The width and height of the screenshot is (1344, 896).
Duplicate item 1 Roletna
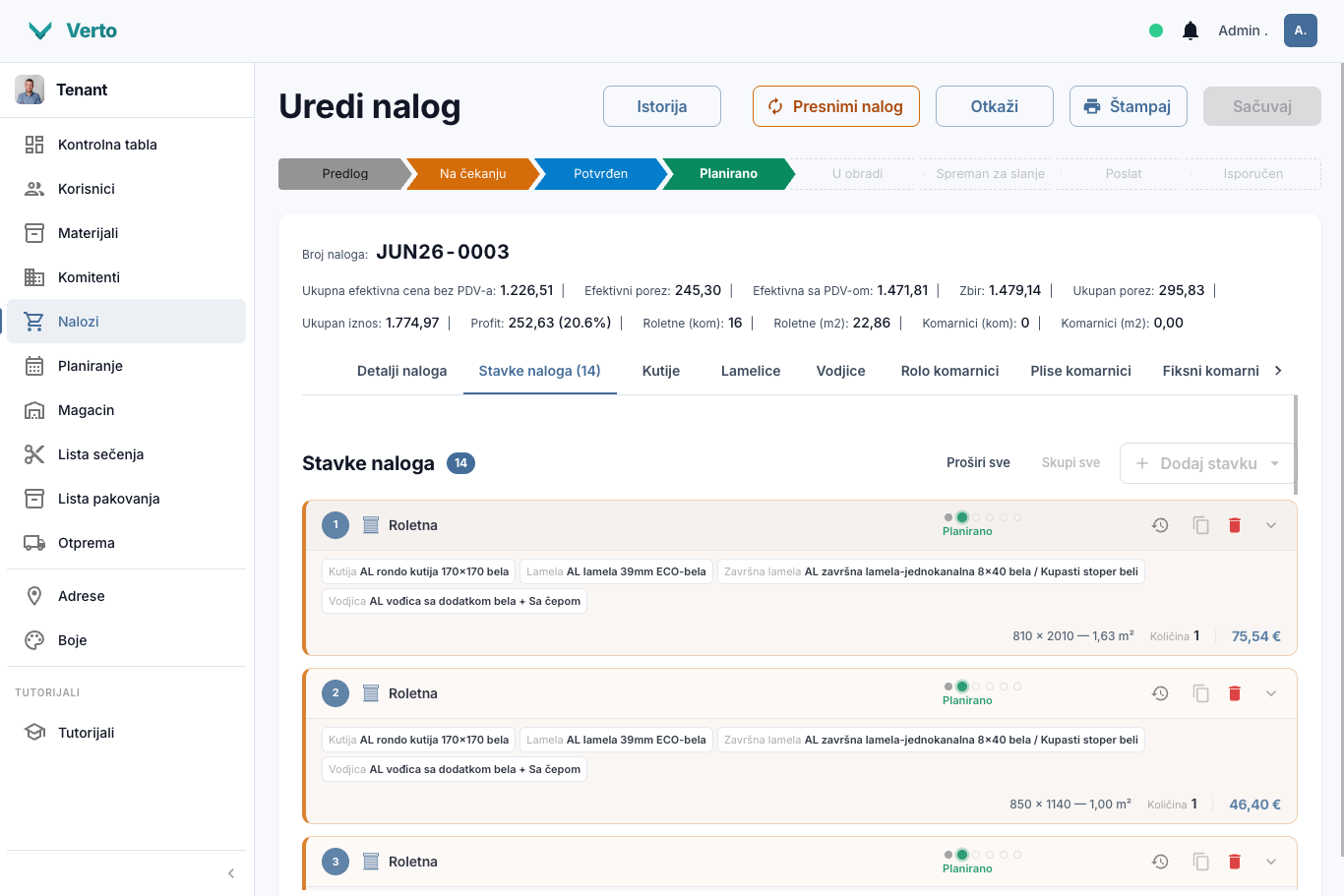point(1200,525)
